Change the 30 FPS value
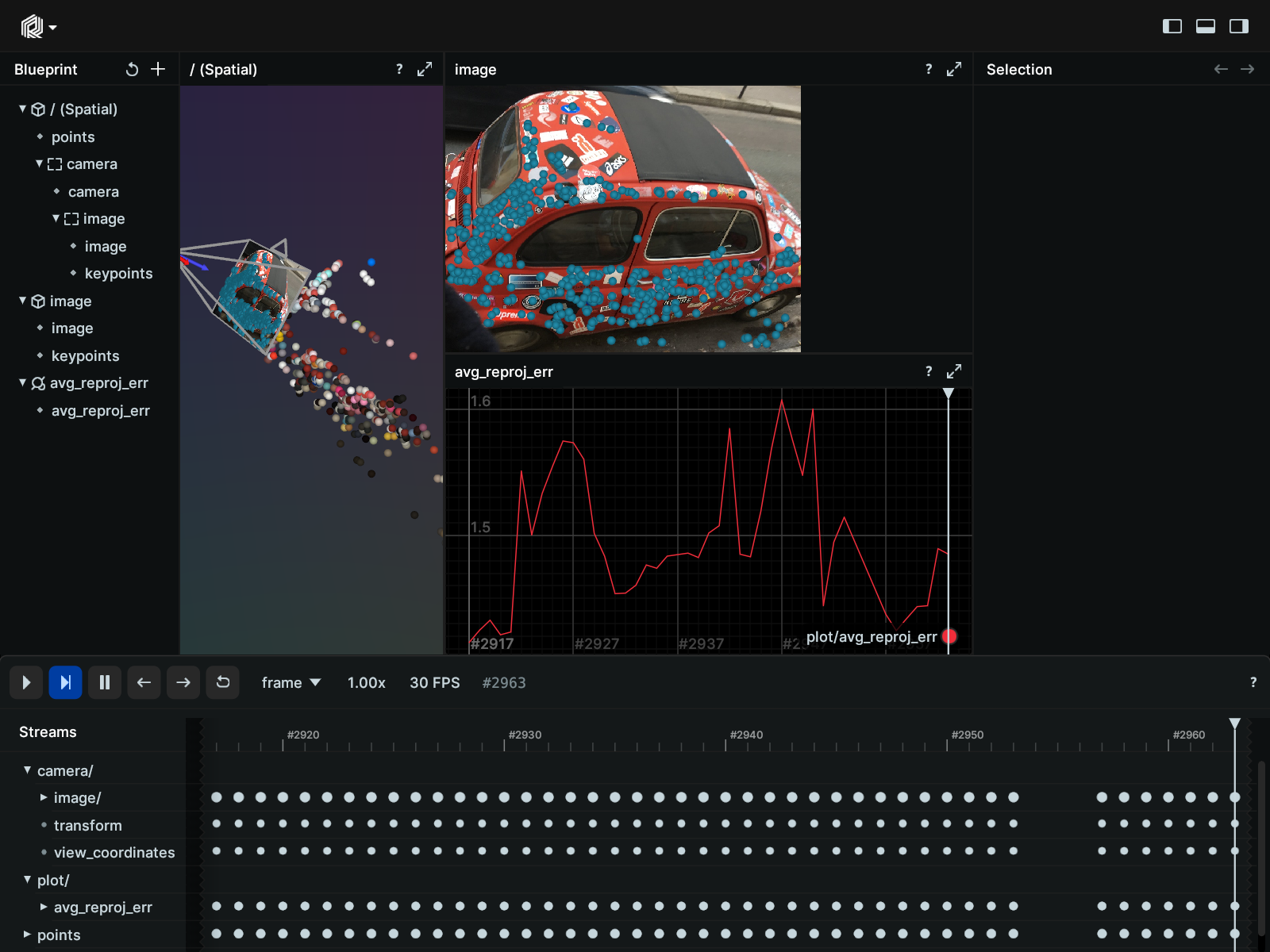Screen dimensions: 1270x952 pyautogui.click(x=434, y=682)
